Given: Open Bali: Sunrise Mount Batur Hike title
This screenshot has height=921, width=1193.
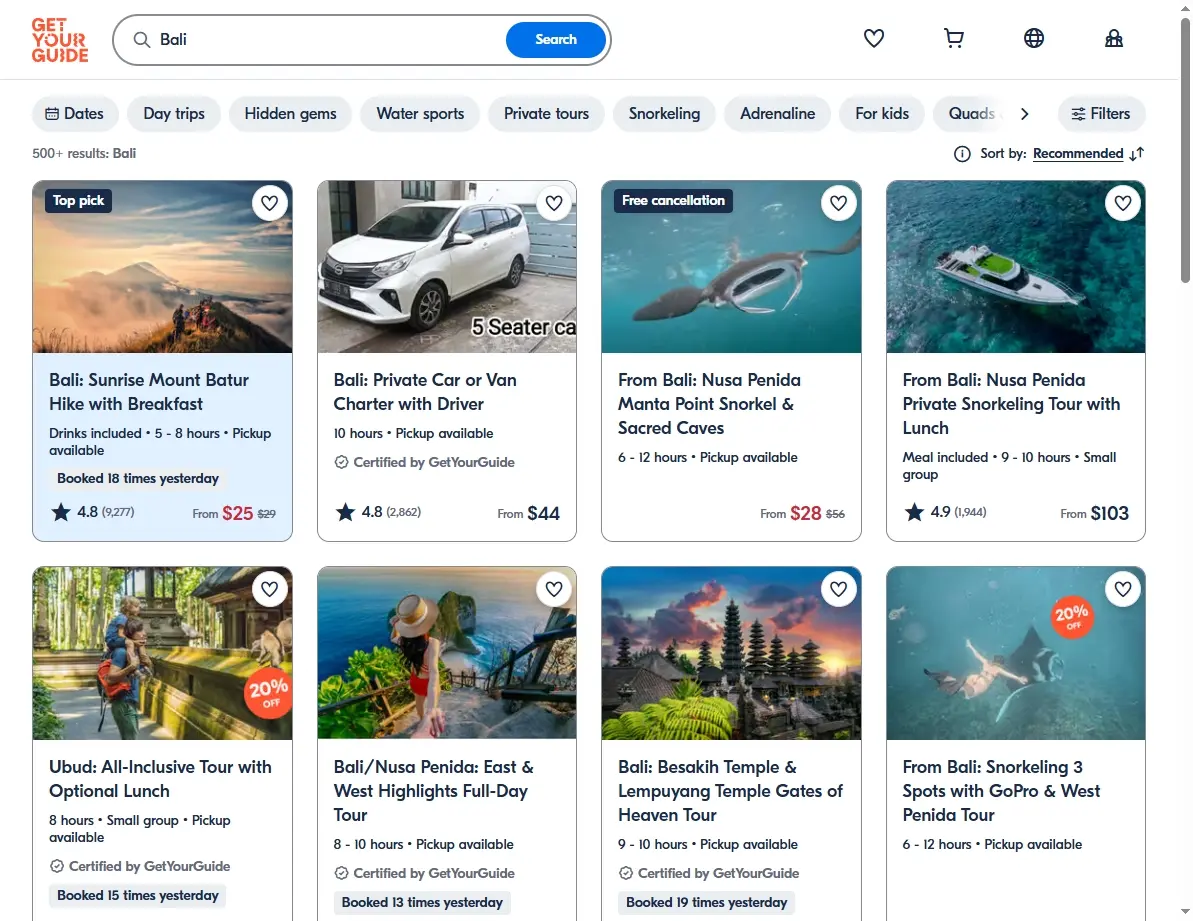Looking at the screenshot, I should [x=149, y=392].
